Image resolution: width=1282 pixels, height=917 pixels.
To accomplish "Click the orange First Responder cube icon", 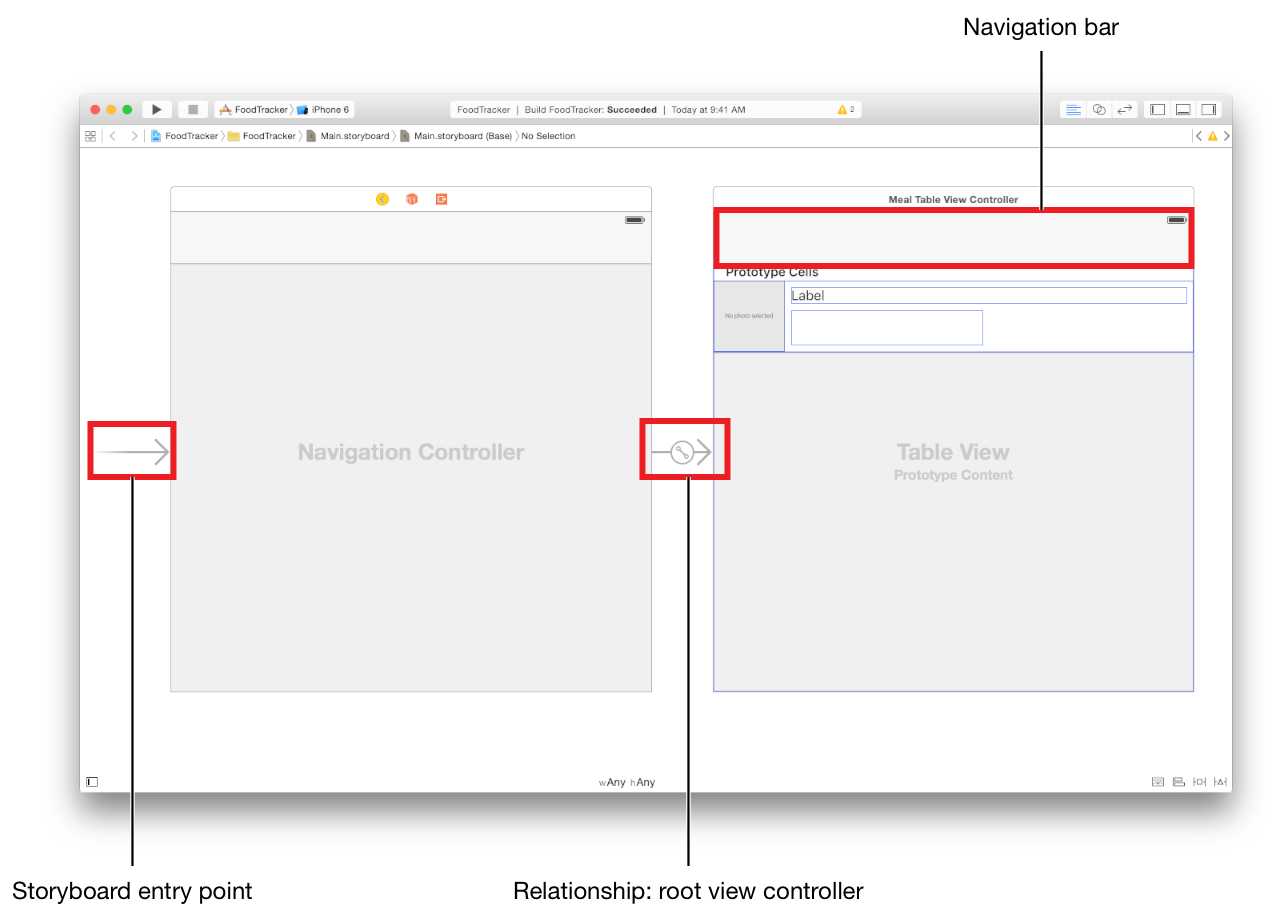I will (411, 199).
